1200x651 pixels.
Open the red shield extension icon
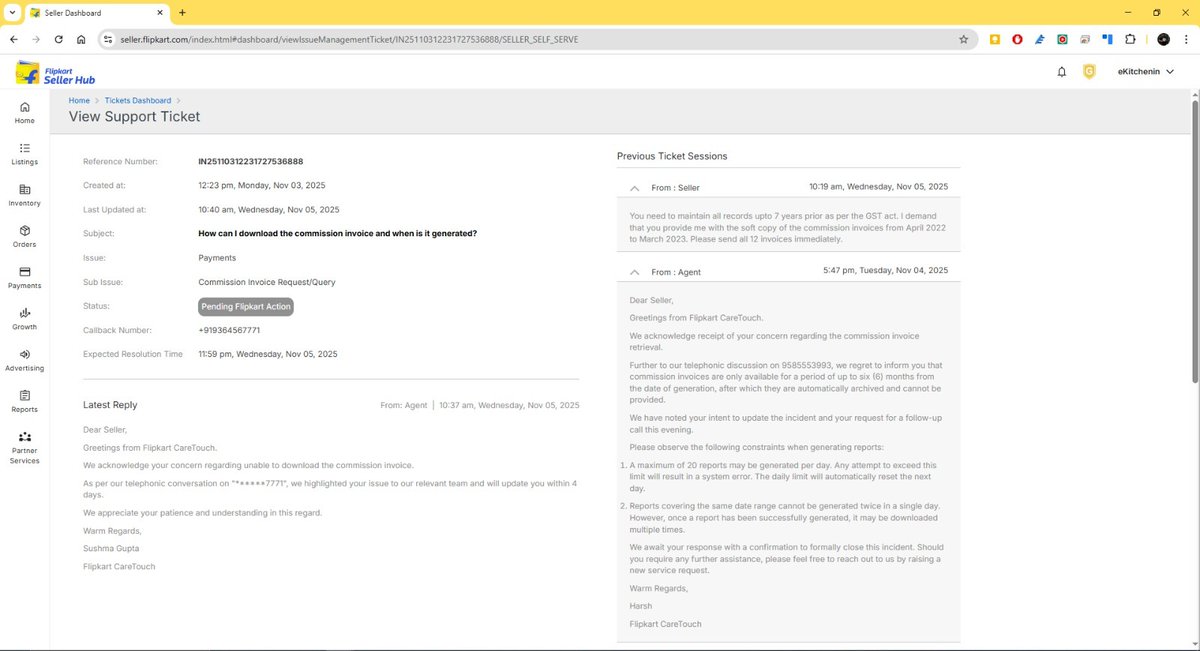tap(1017, 39)
